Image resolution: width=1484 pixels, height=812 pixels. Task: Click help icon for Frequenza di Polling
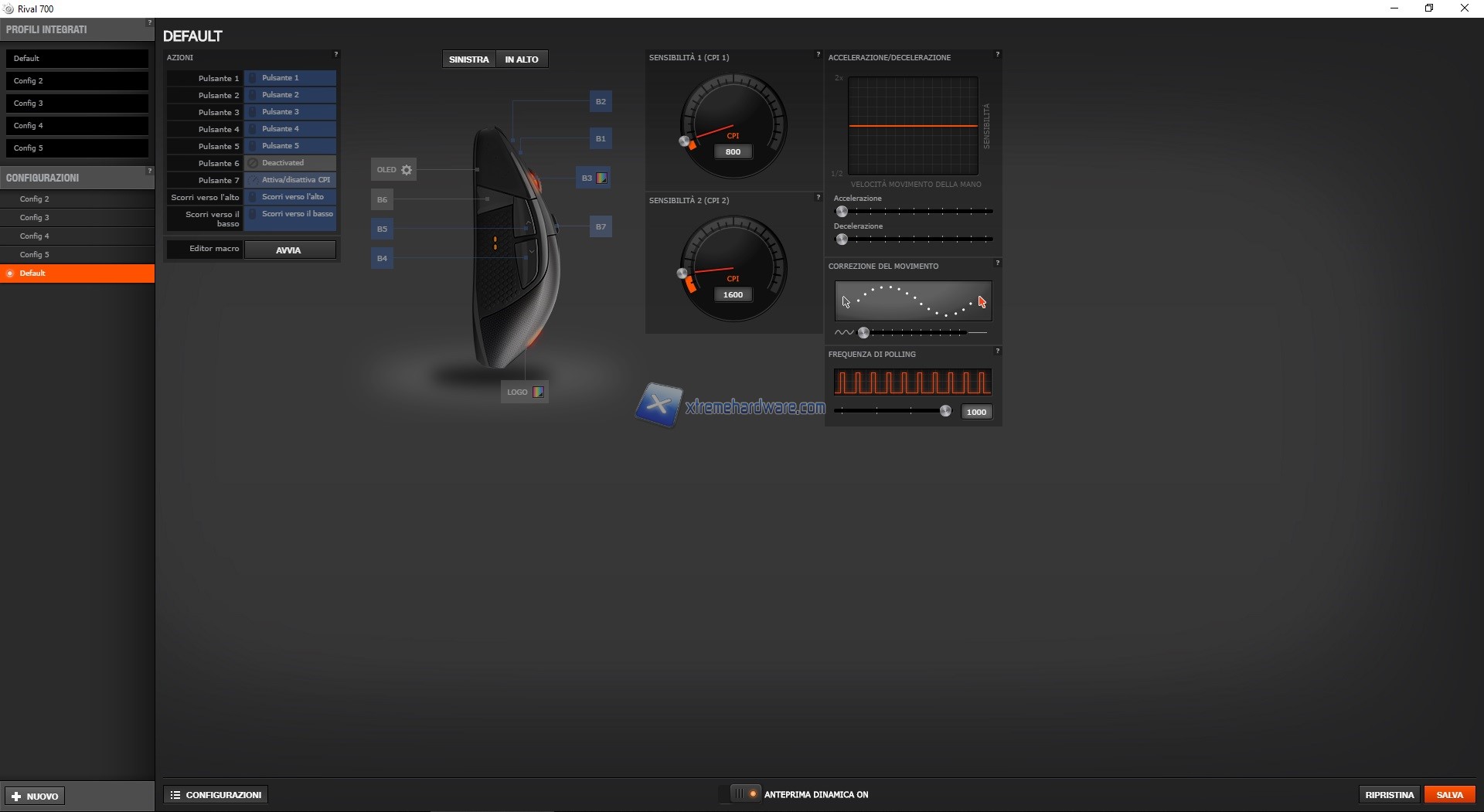click(x=997, y=352)
